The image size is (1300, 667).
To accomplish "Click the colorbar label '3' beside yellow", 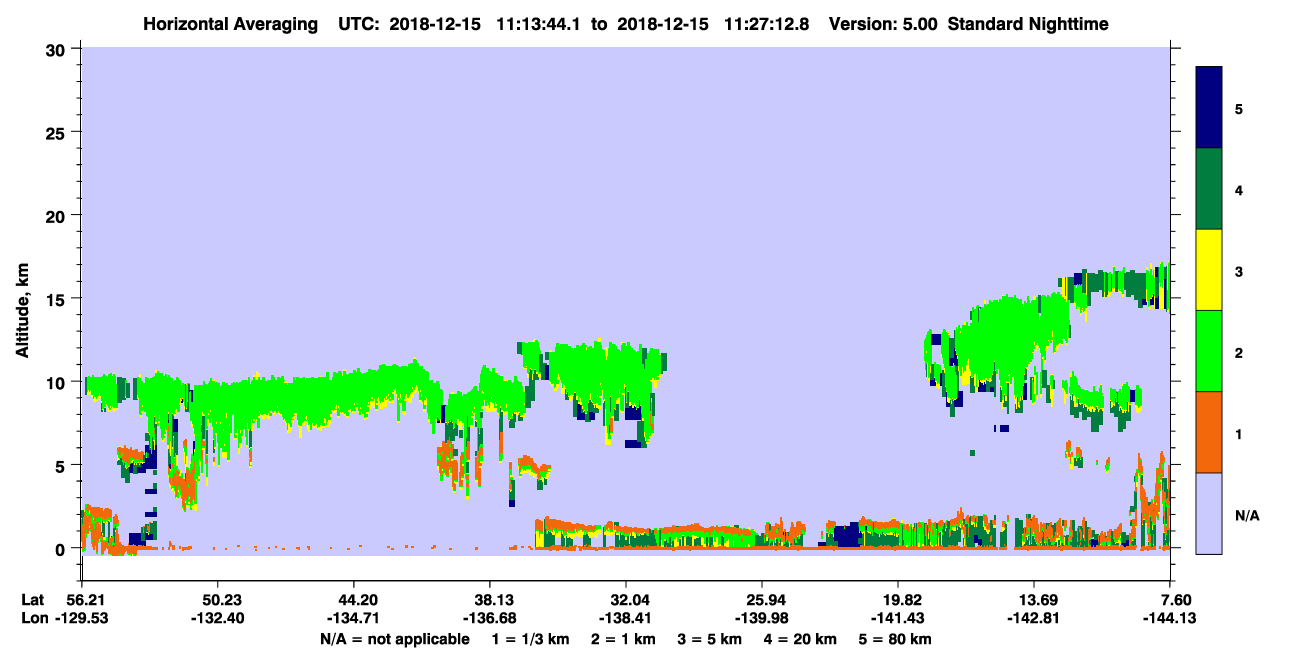I will pos(1239,270).
